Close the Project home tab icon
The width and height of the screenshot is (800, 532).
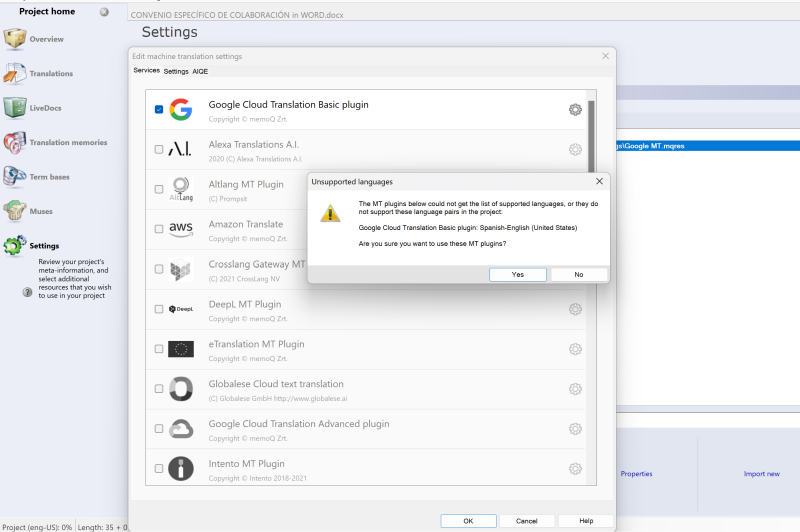pyautogui.click(x=104, y=12)
